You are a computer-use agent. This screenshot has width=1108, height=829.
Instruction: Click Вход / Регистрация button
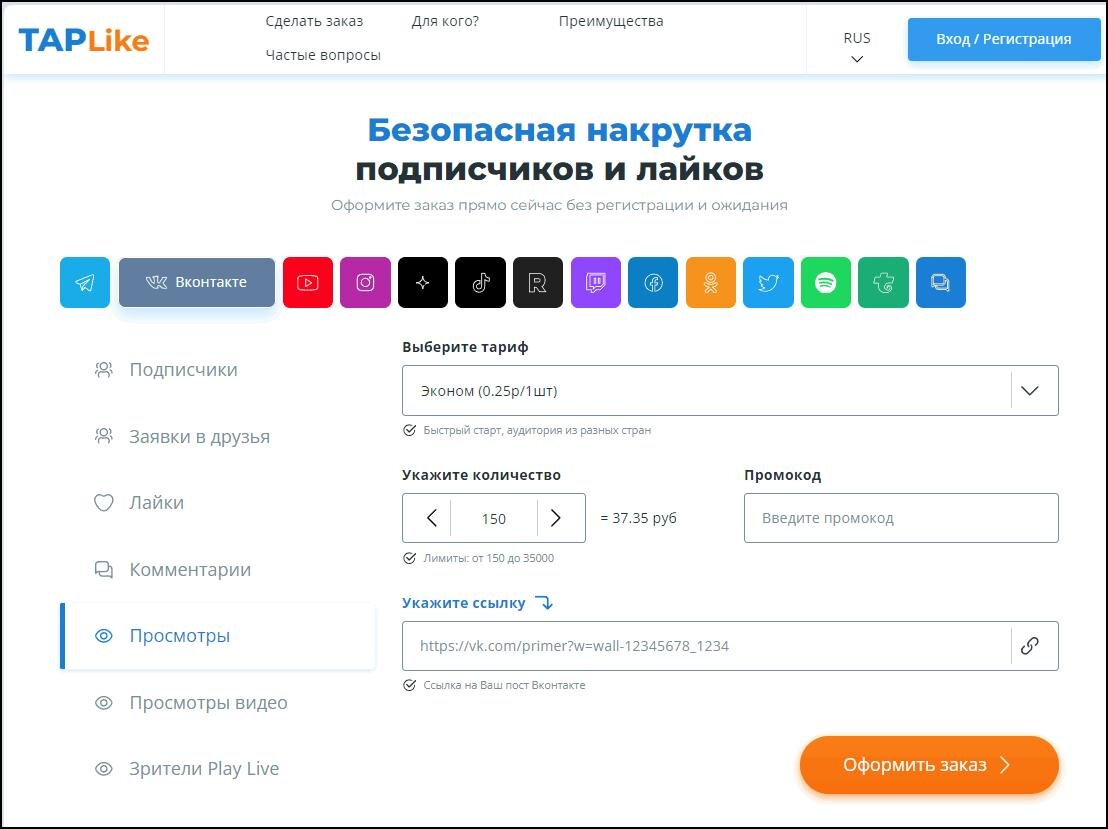coord(1003,40)
